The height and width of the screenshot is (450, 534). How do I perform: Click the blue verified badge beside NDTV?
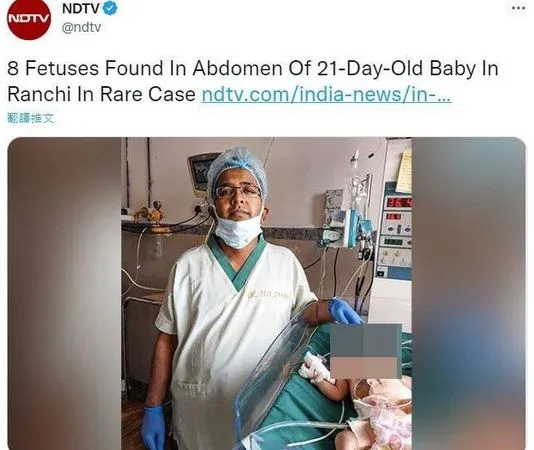110,9
